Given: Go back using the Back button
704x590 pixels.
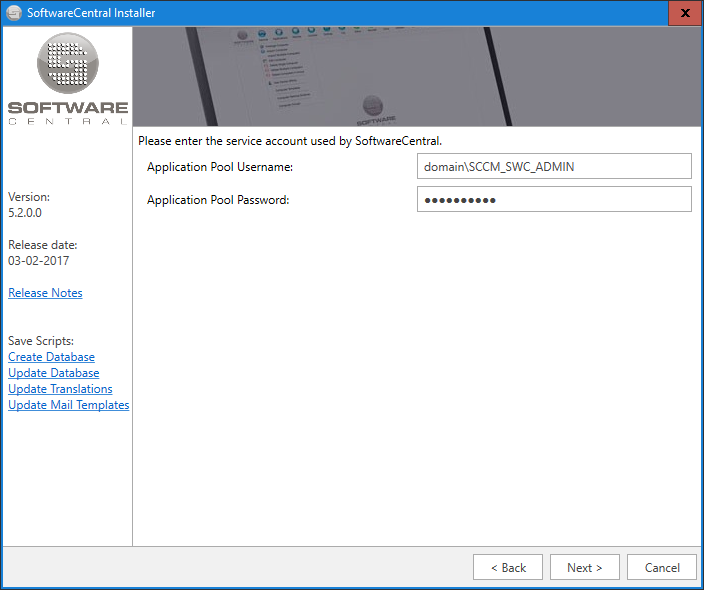Looking at the screenshot, I should click(x=508, y=567).
